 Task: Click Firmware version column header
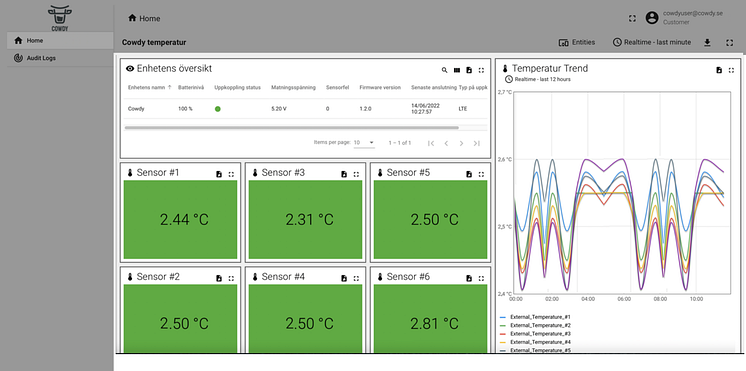380,88
